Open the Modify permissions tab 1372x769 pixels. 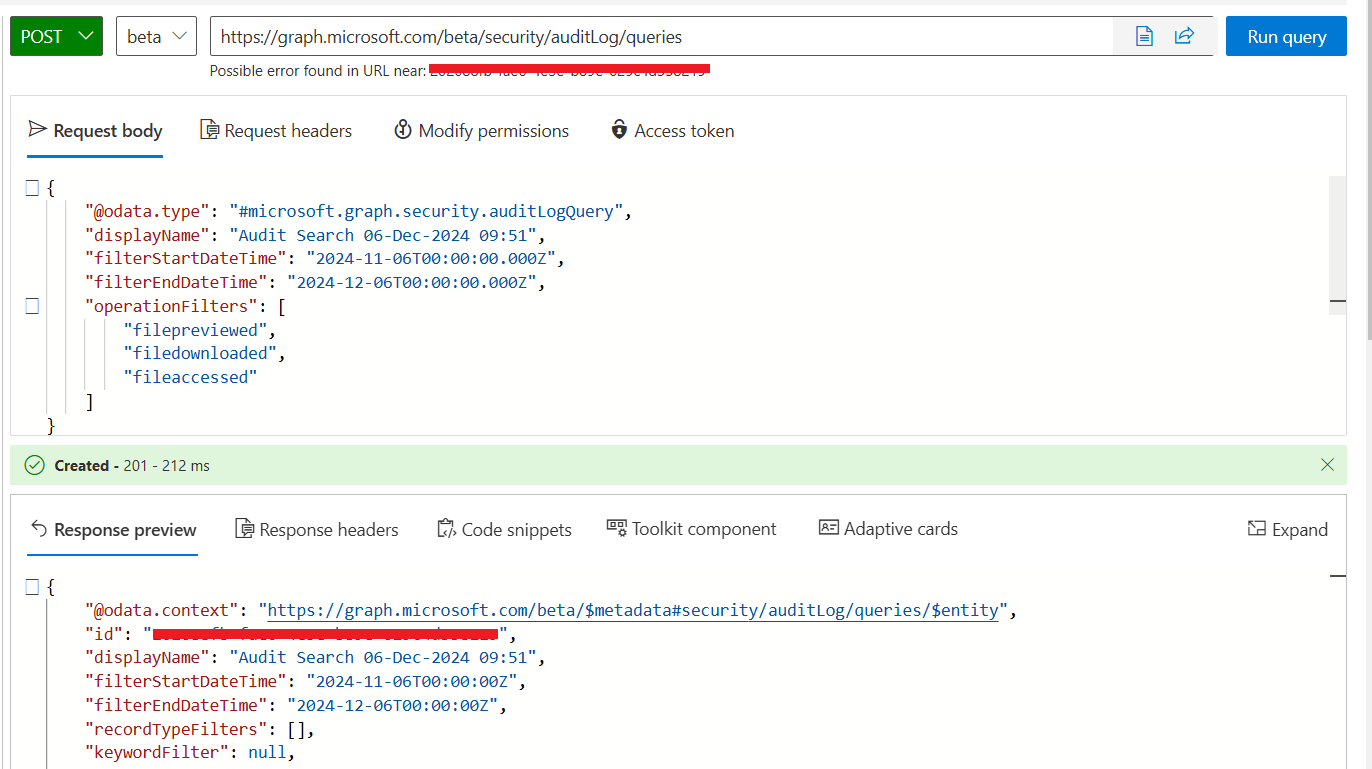[481, 131]
